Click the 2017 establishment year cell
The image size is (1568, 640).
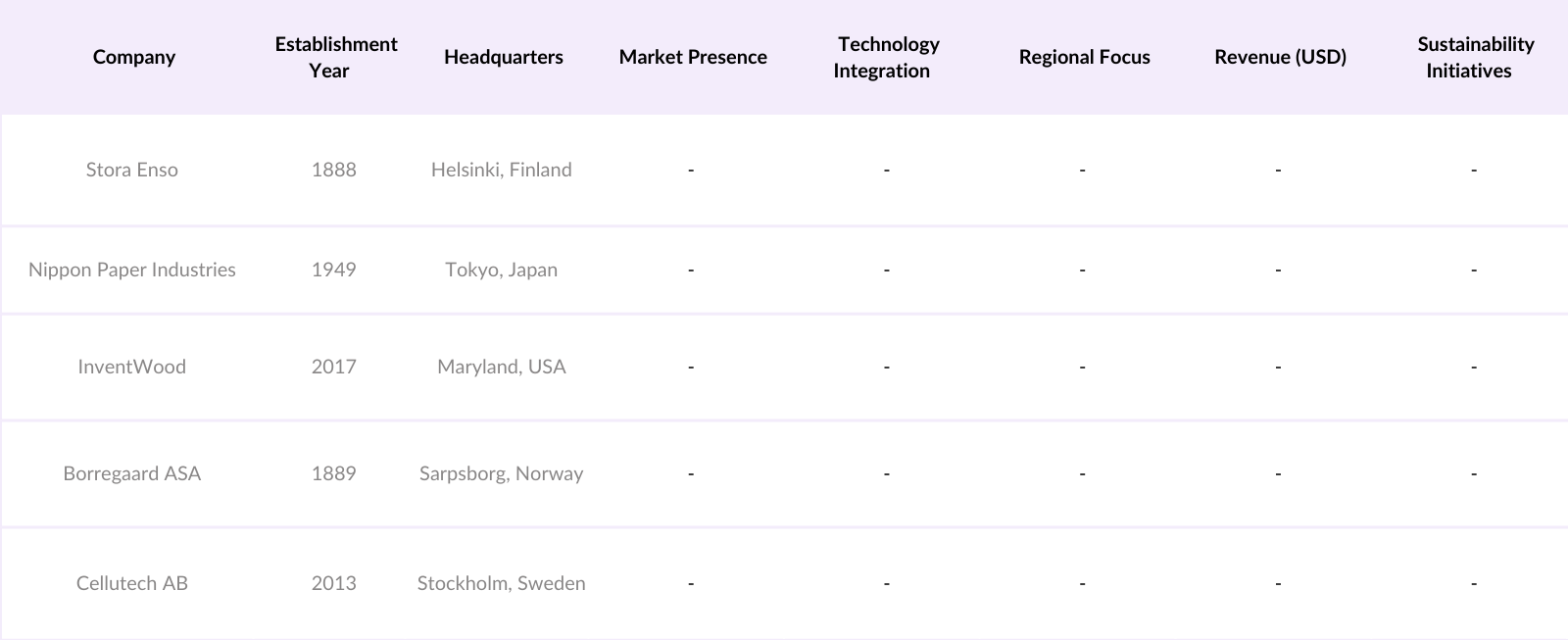333,367
